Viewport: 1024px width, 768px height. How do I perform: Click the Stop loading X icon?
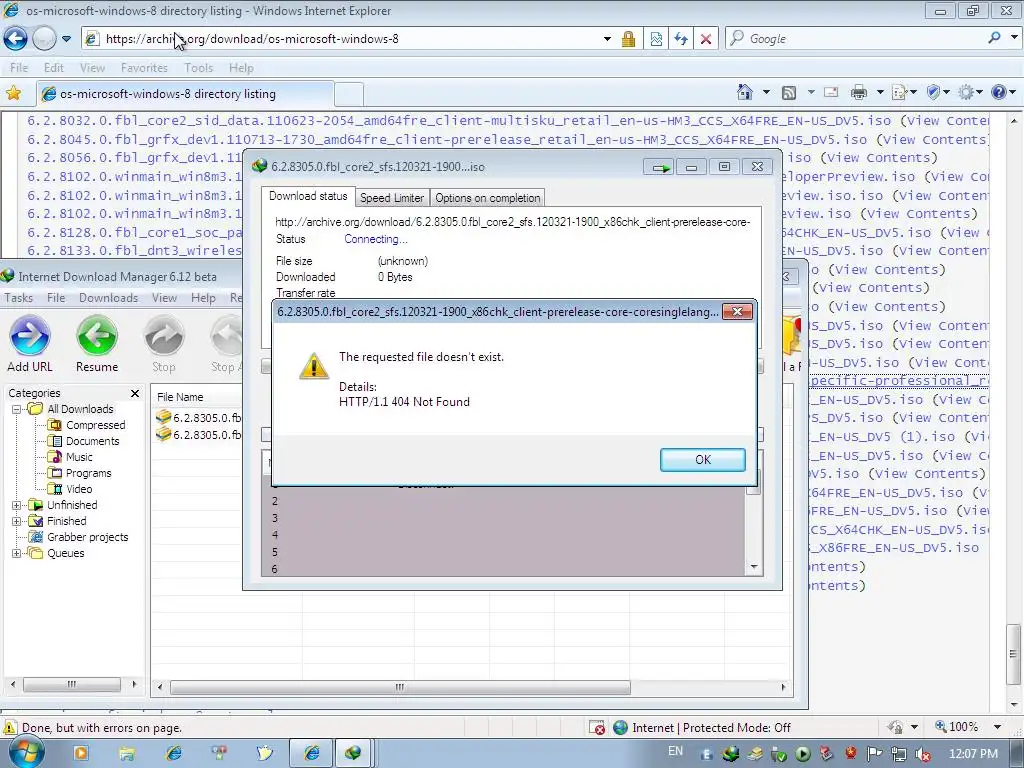point(705,39)
